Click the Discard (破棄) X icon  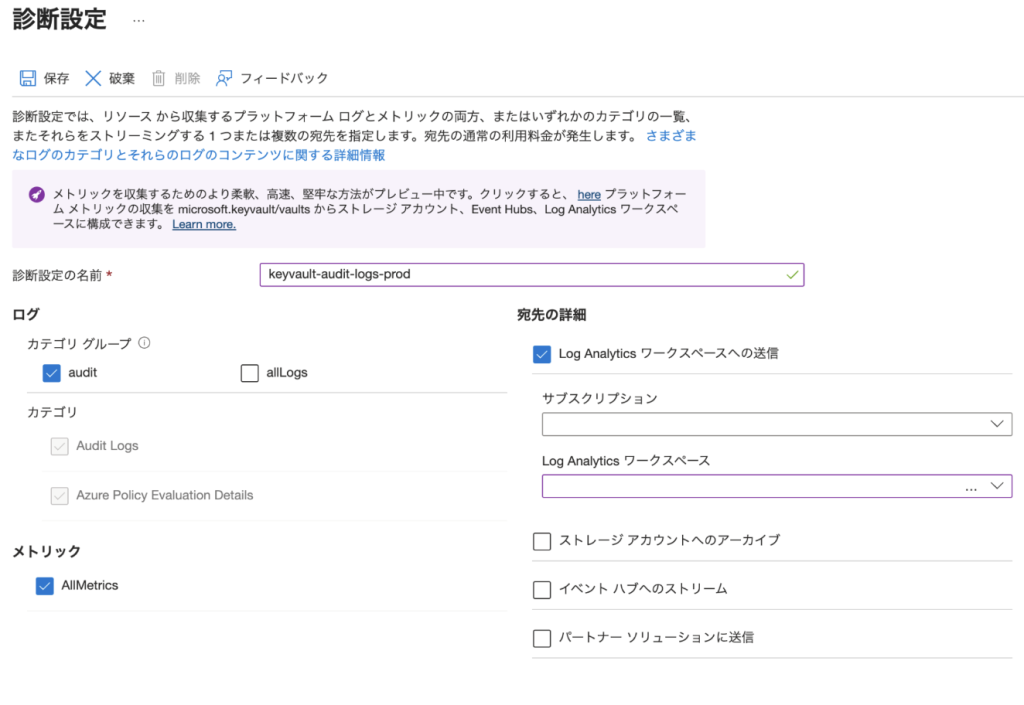[93, 78]
